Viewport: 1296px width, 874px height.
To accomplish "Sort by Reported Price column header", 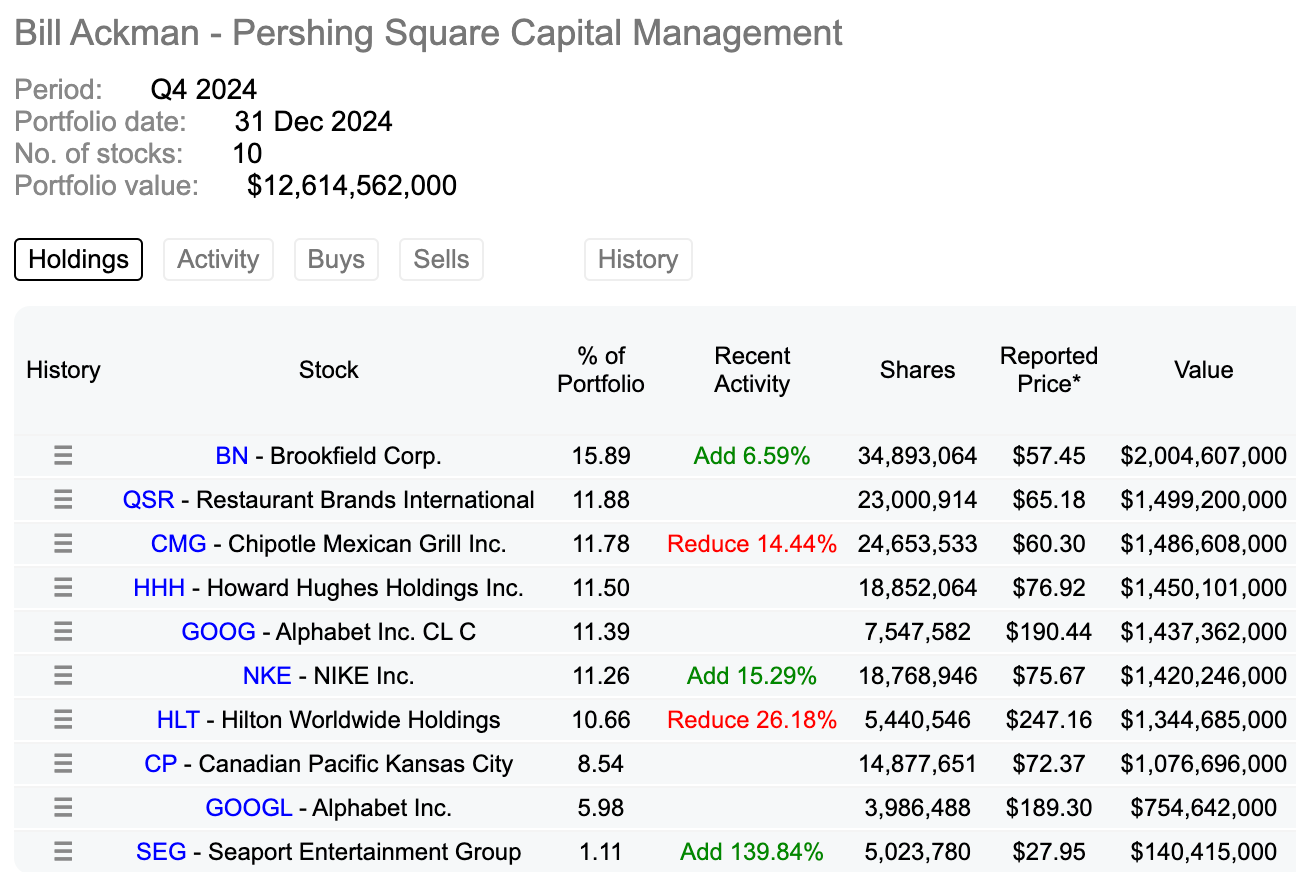I will click(x=1048, y=370).
